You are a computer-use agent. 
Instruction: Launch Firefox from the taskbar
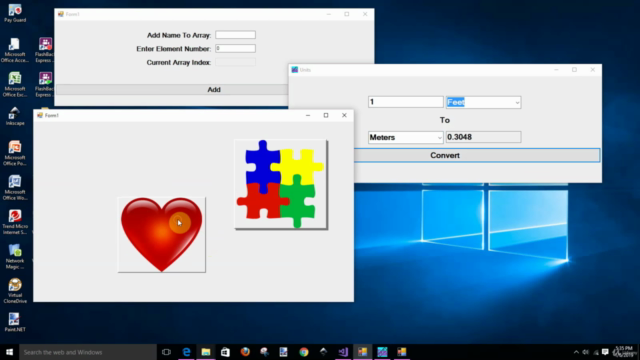pos(245,352)
